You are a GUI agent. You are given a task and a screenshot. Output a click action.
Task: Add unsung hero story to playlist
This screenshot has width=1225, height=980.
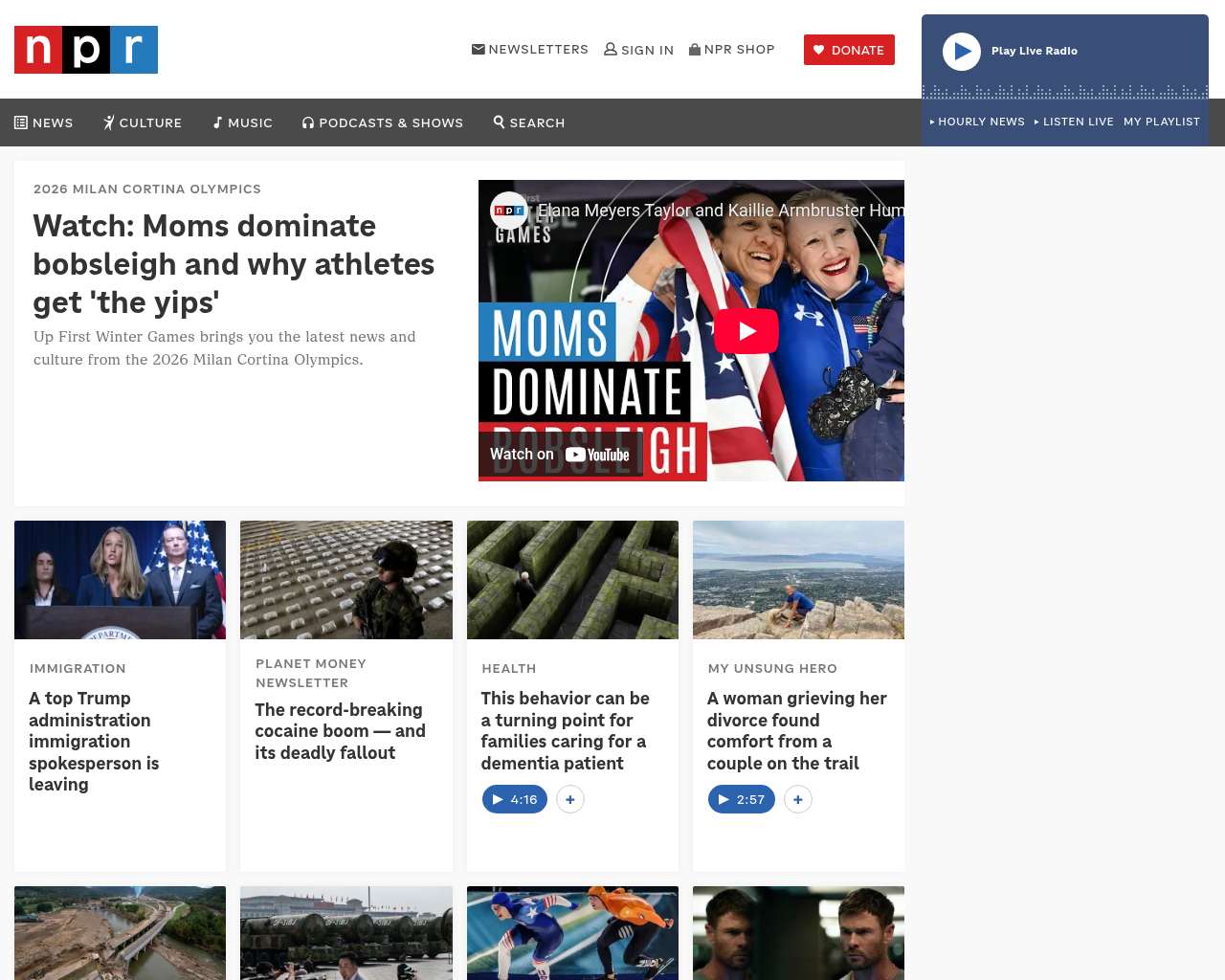point(798,799)
